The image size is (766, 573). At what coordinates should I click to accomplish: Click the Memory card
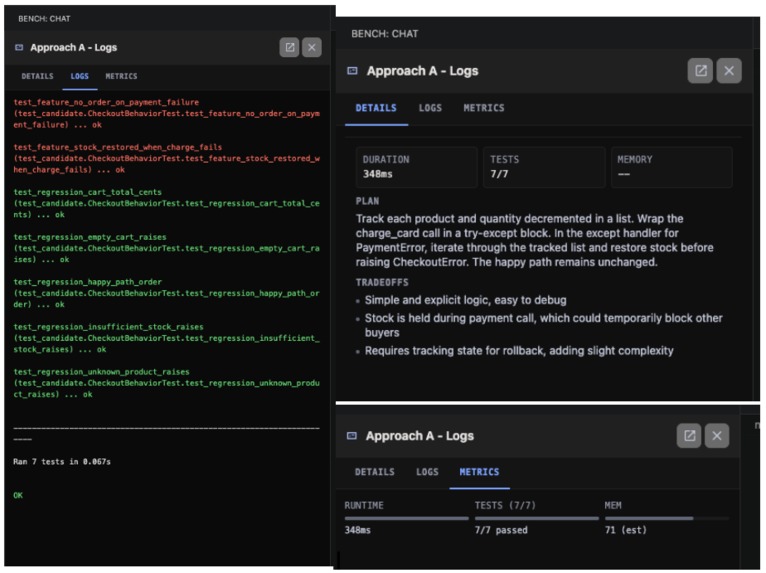tap(672, 167)
